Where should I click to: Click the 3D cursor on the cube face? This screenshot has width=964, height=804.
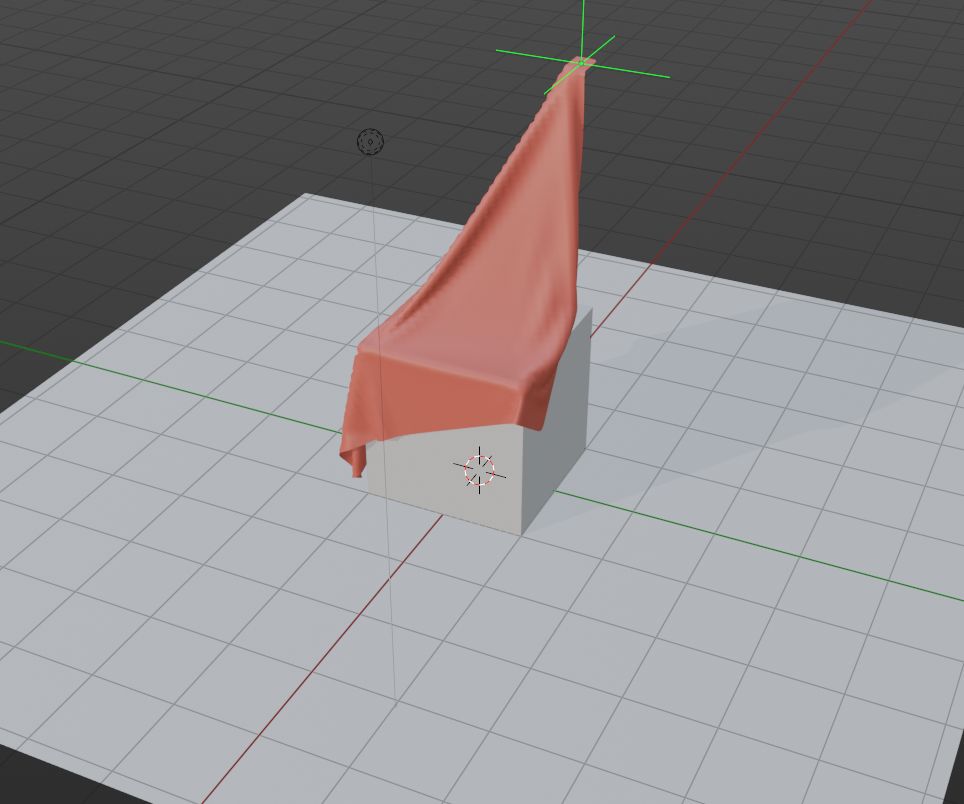coord(480,470)
